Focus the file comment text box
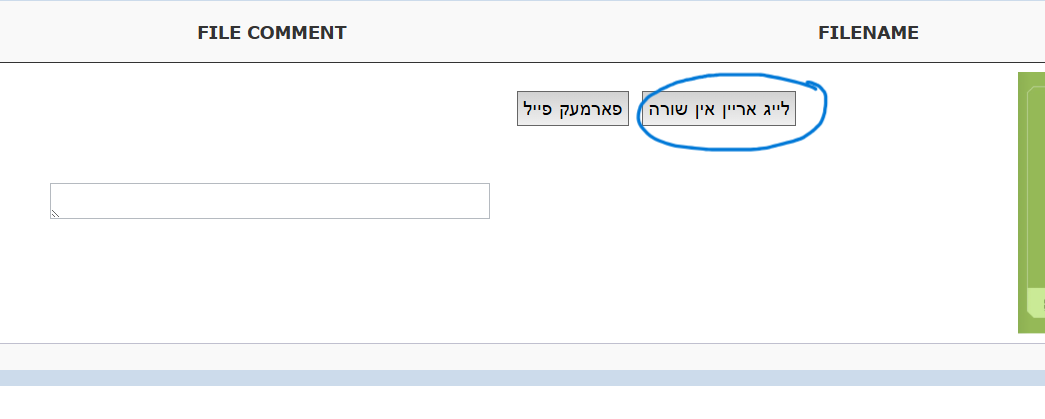 tap(270, 200)
